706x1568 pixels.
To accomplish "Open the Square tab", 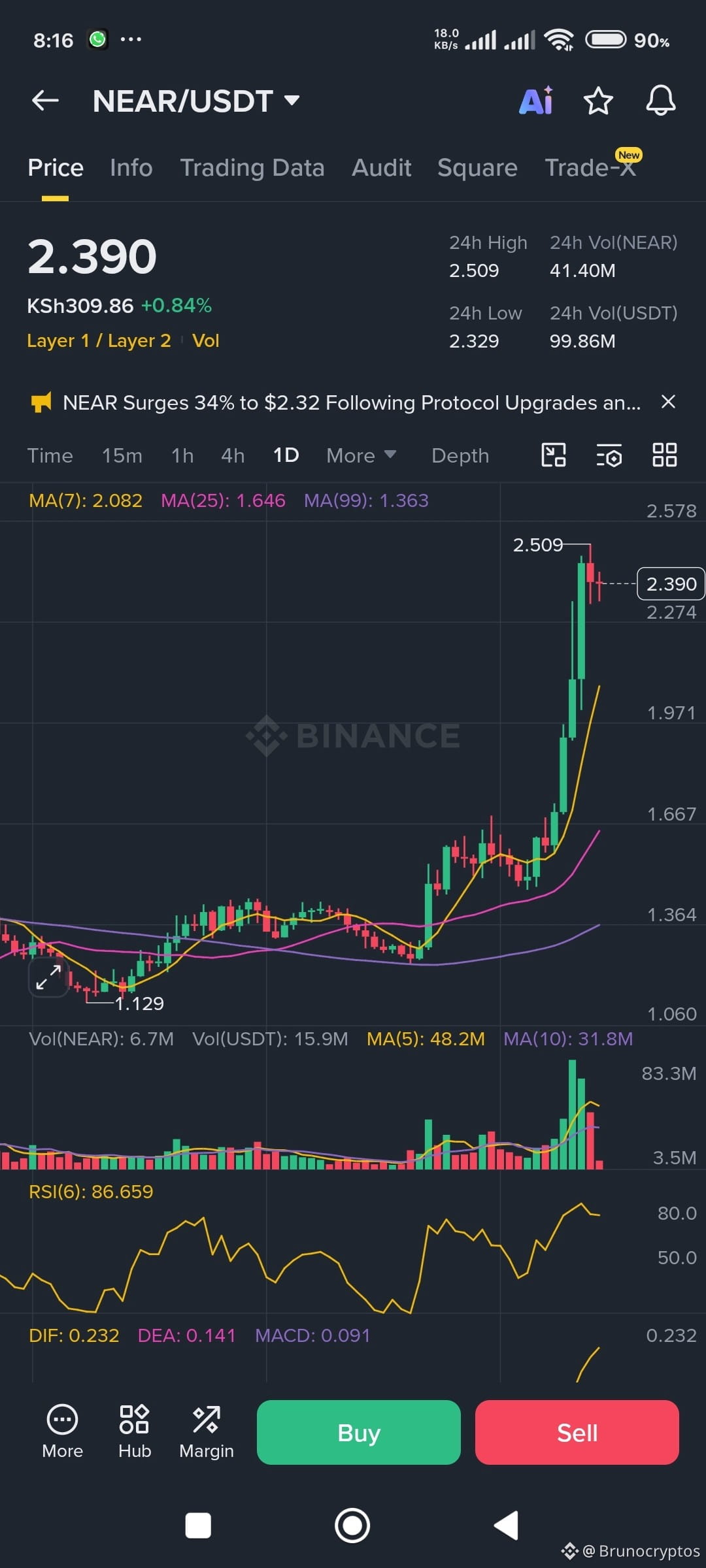I will [477, 168].
